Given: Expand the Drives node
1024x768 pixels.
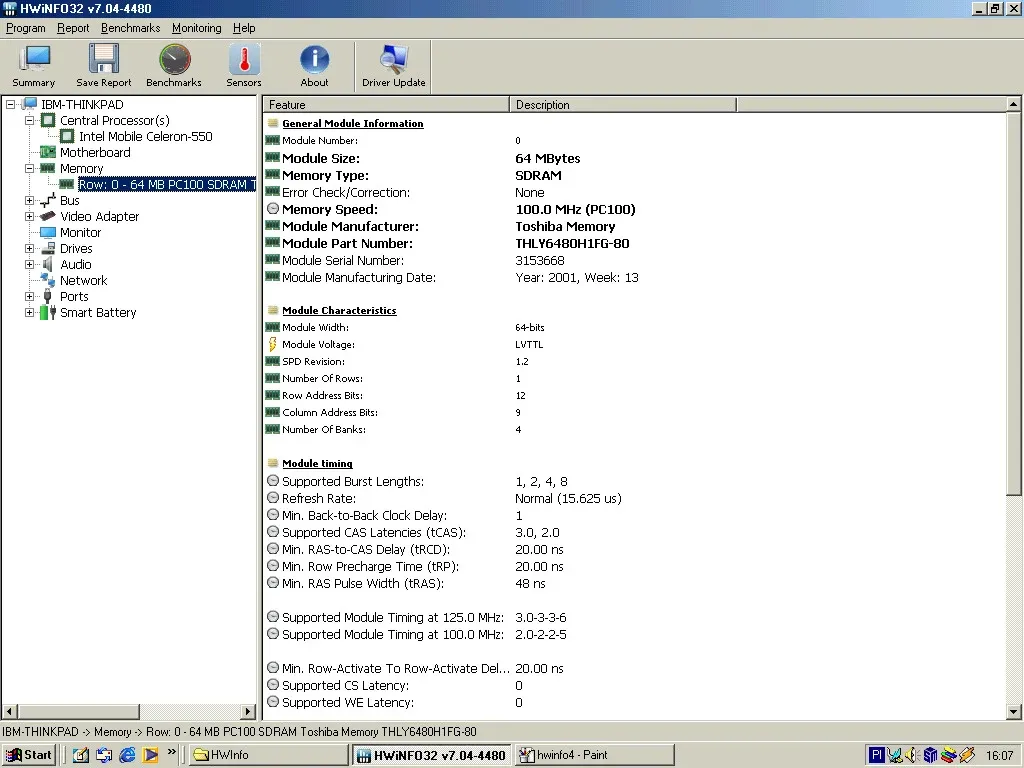Looking at the screenshot, I should (x=29, y=248).
